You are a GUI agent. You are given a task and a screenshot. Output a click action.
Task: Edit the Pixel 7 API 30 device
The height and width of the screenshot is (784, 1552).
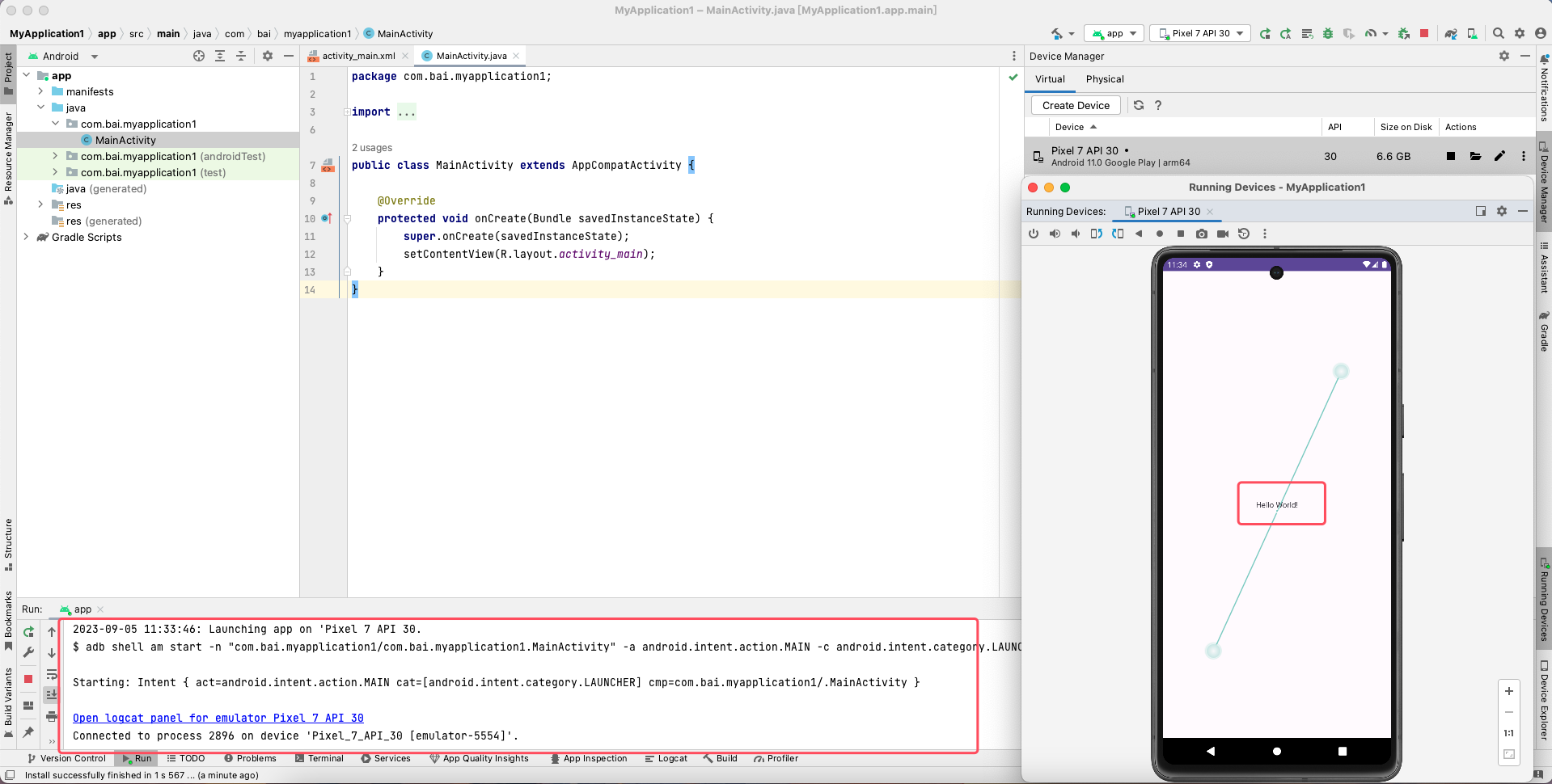(1499, 156)
